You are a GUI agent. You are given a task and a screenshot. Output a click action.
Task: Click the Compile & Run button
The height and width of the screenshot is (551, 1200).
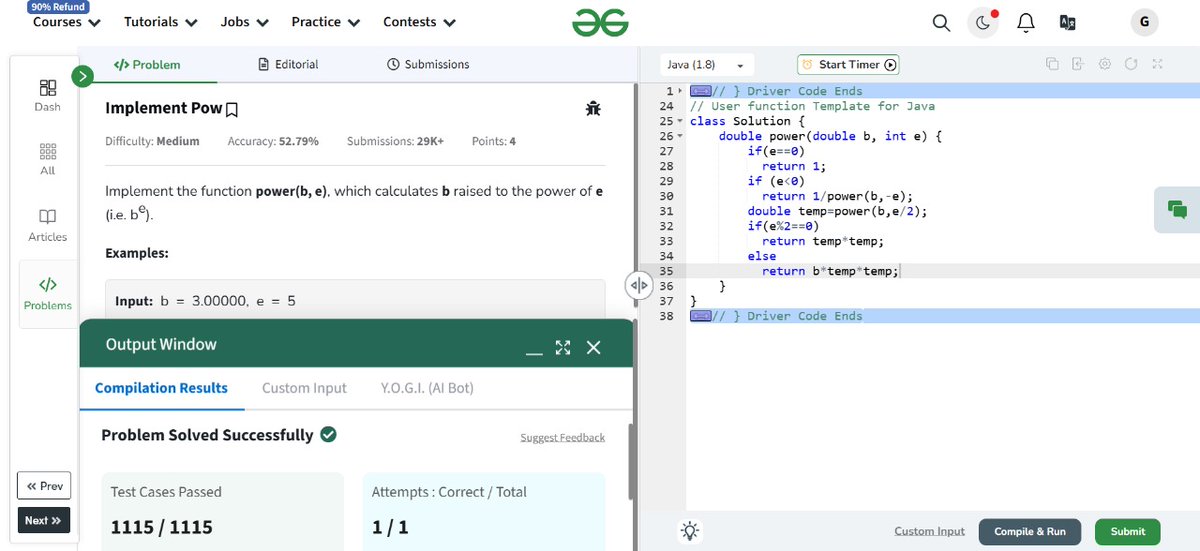click(1029, 532)
